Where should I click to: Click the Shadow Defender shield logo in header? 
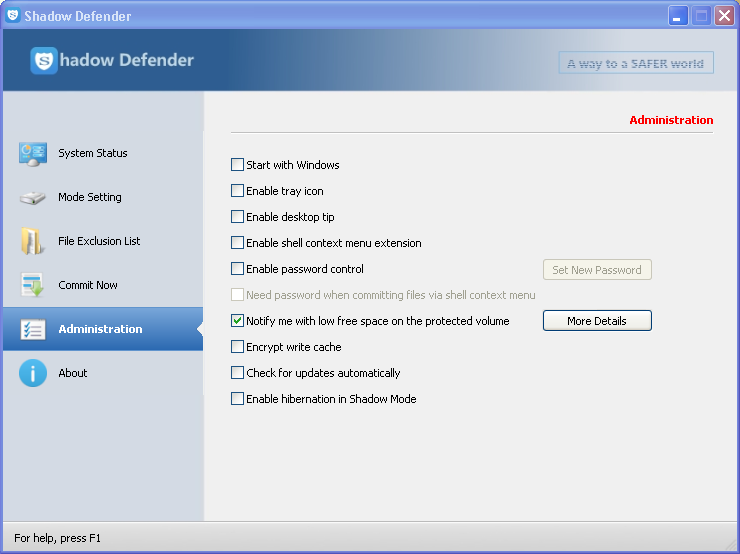(x=44, y=60)
